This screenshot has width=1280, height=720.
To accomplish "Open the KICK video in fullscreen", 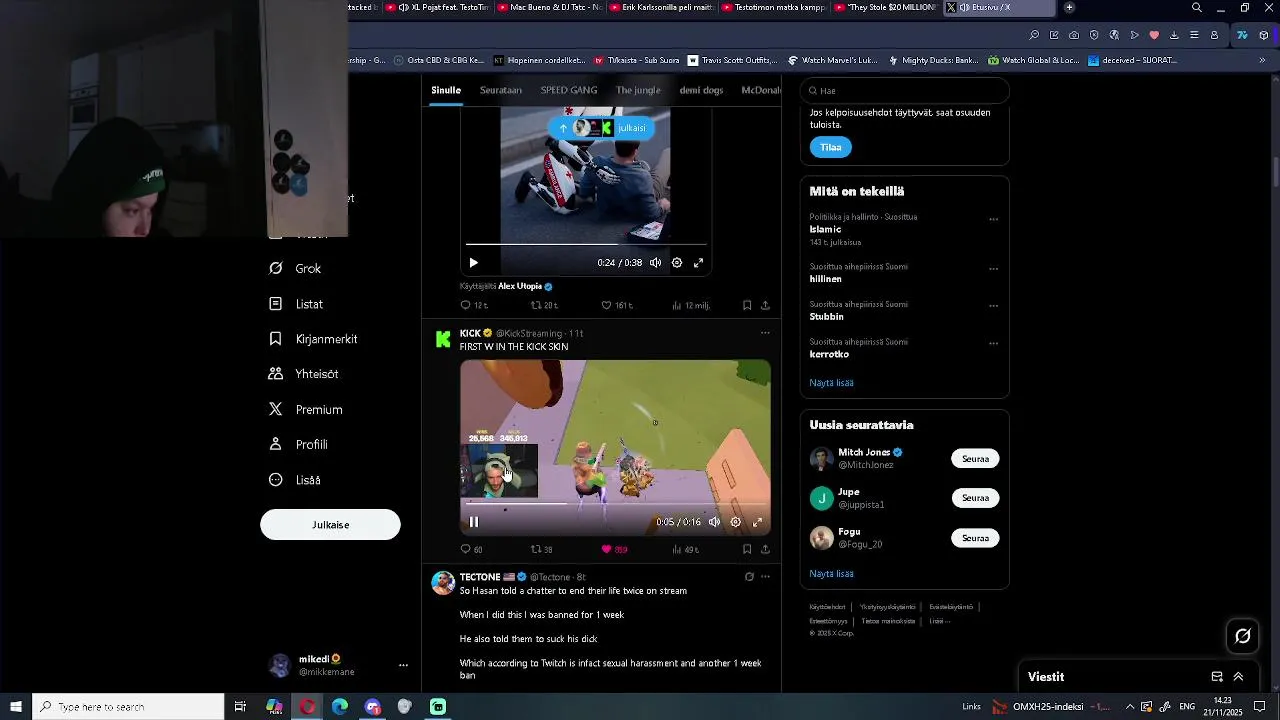I will pos(757,522).
